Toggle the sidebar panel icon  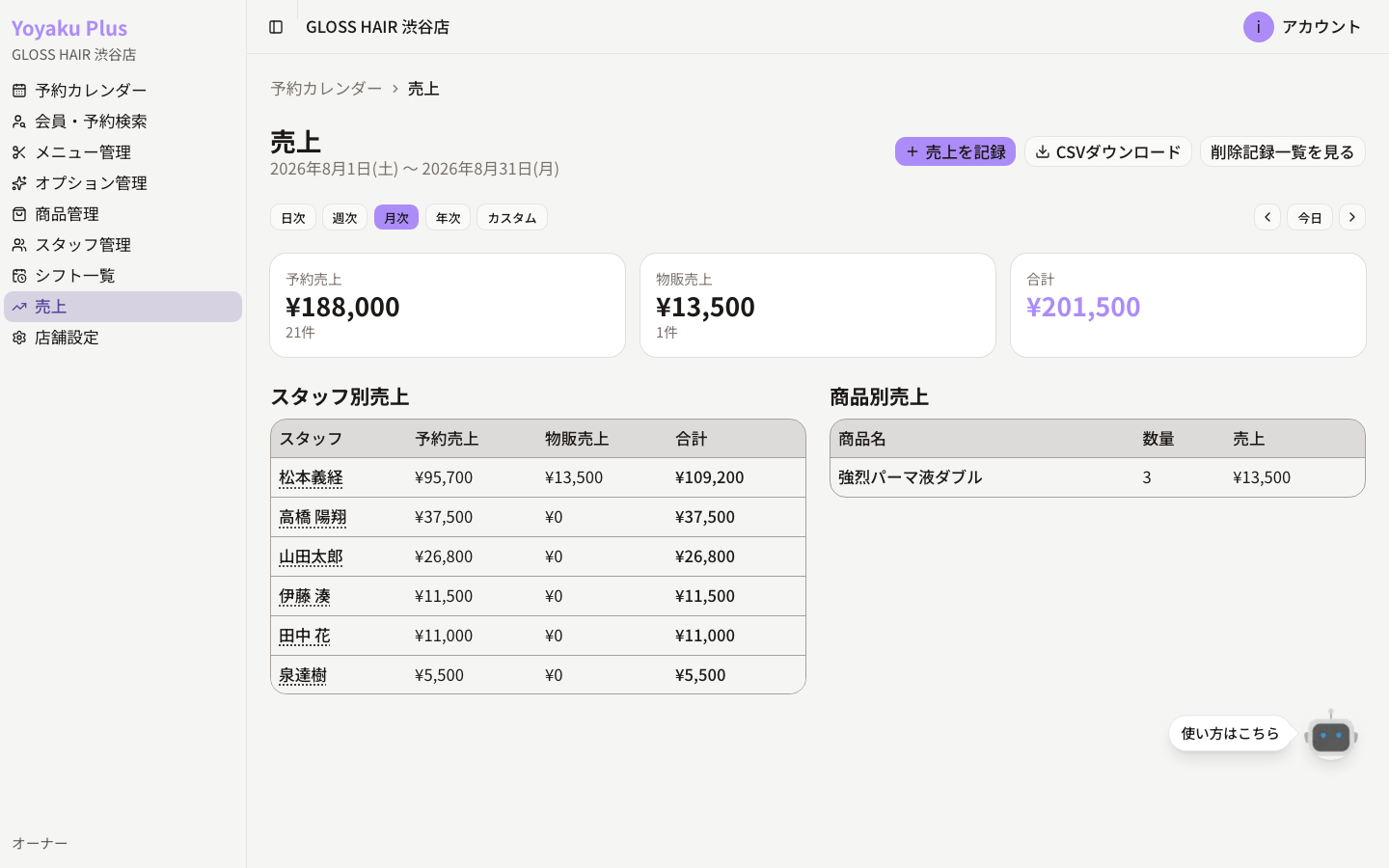(276, 27)
